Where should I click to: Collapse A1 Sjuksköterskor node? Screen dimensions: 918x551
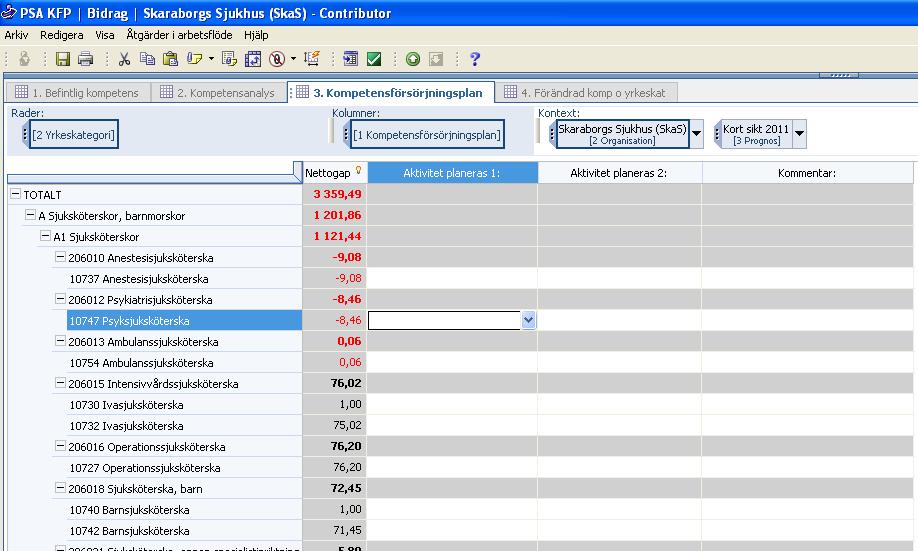(x=45, y=236)
